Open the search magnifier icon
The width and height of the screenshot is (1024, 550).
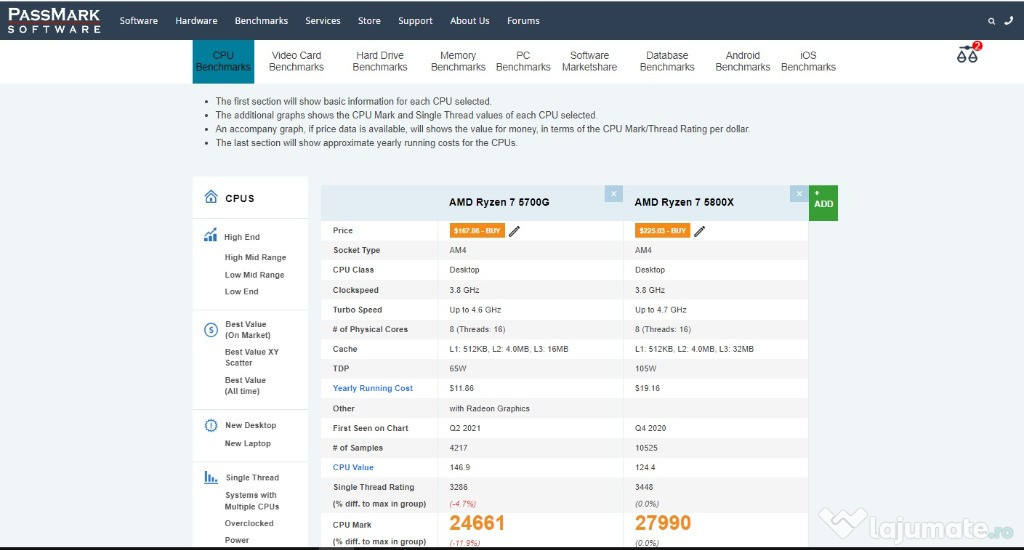[x=991, y=21]
